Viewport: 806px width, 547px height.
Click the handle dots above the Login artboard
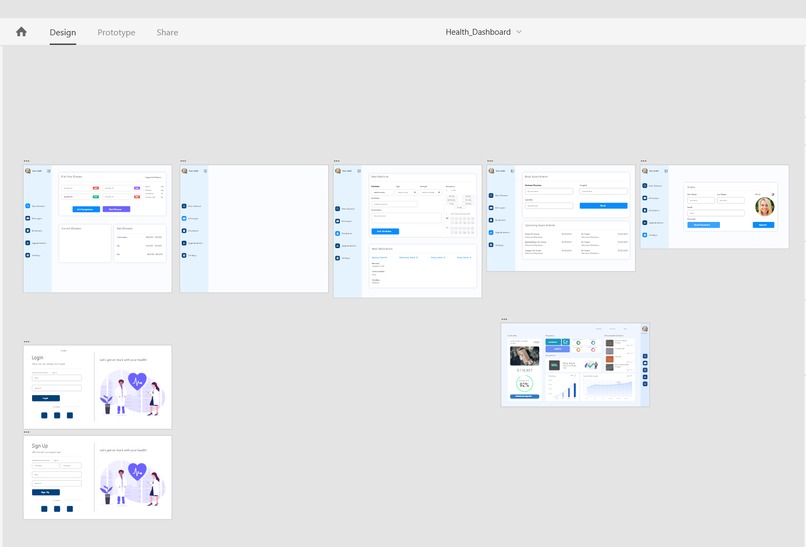tap(27, 341)
